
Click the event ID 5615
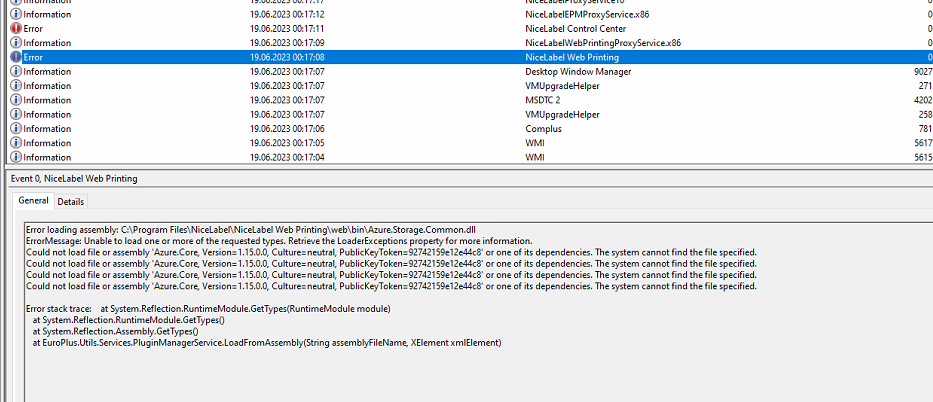click(922, 157)
